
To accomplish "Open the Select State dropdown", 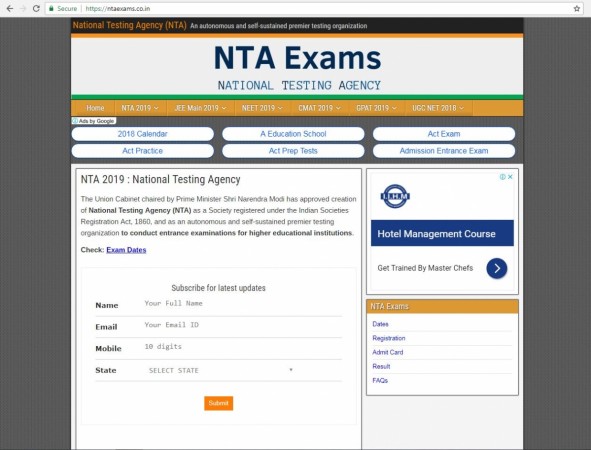I will point(220,370).
